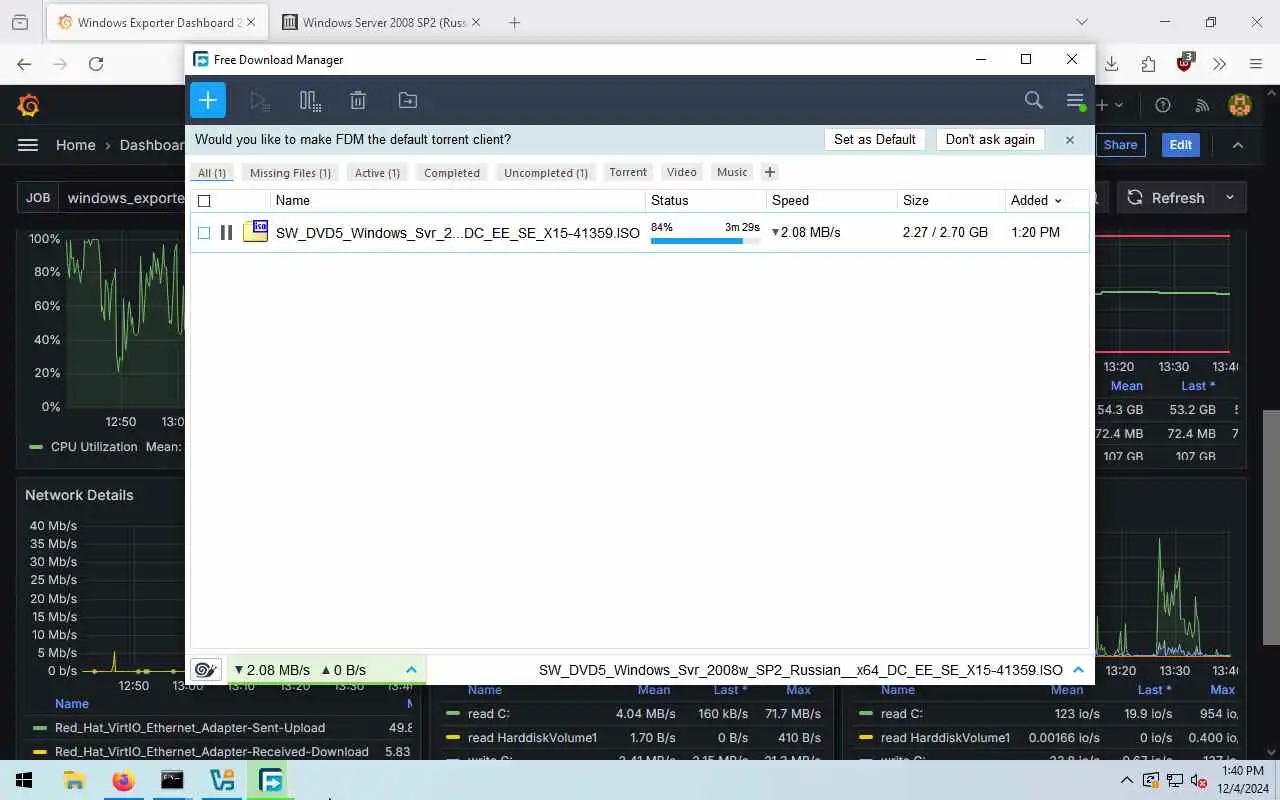The width and height of the screenshot is (1280, 800).
Task: Go back in browser
Action: click(x=25, y=64)
